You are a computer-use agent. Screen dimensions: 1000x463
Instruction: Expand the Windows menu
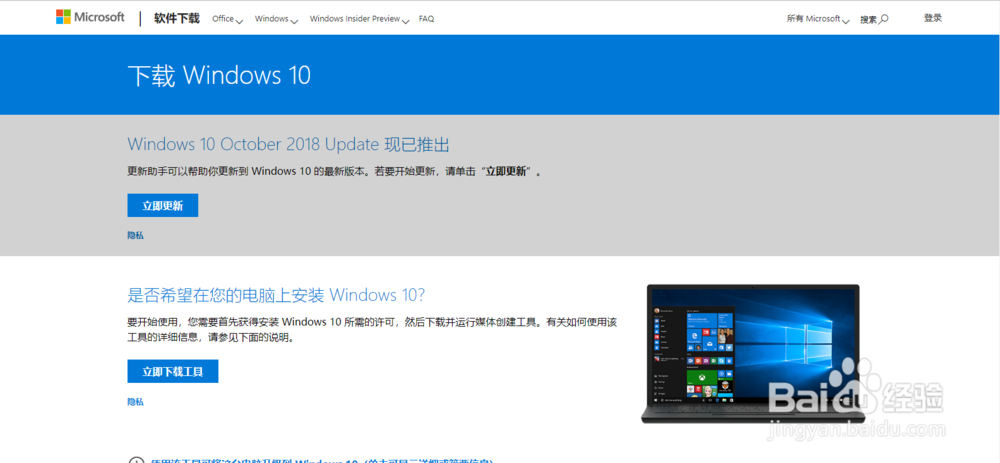tap(276, 19)
